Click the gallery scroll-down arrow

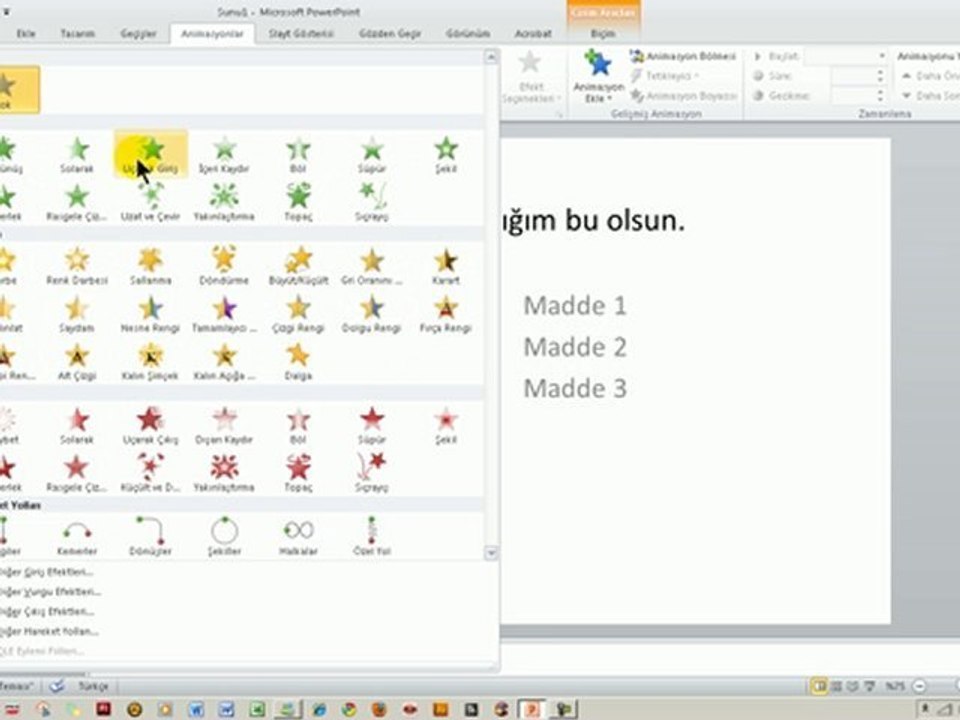(x=491, y=553)
